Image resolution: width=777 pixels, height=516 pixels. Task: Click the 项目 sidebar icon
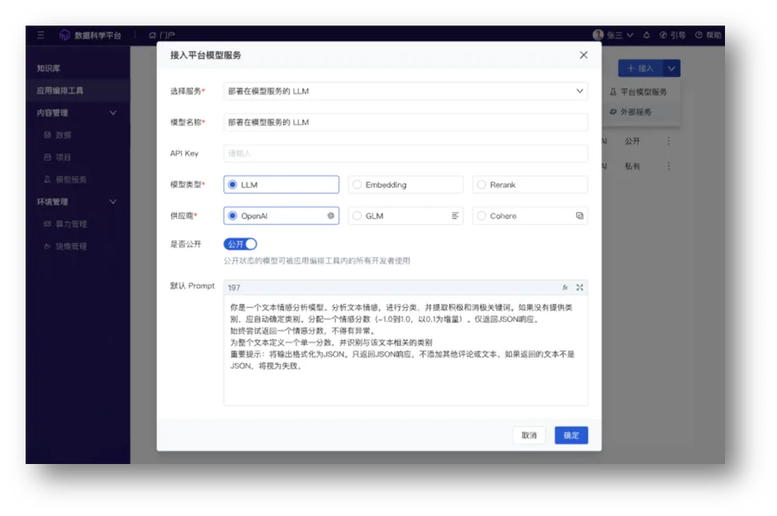(x=48, y=157)
